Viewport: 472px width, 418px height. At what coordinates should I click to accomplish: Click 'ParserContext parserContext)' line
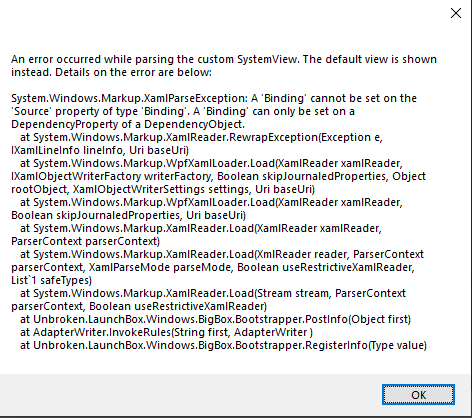(x=85, y=241)
